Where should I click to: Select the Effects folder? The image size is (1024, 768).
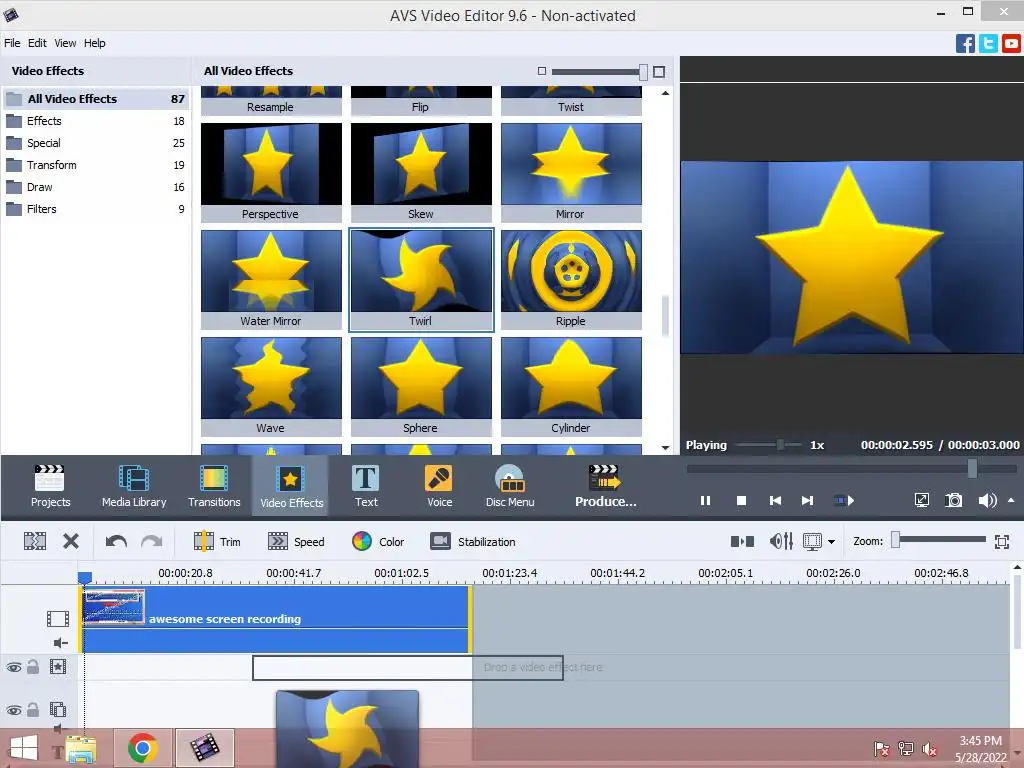click(96, 121)
